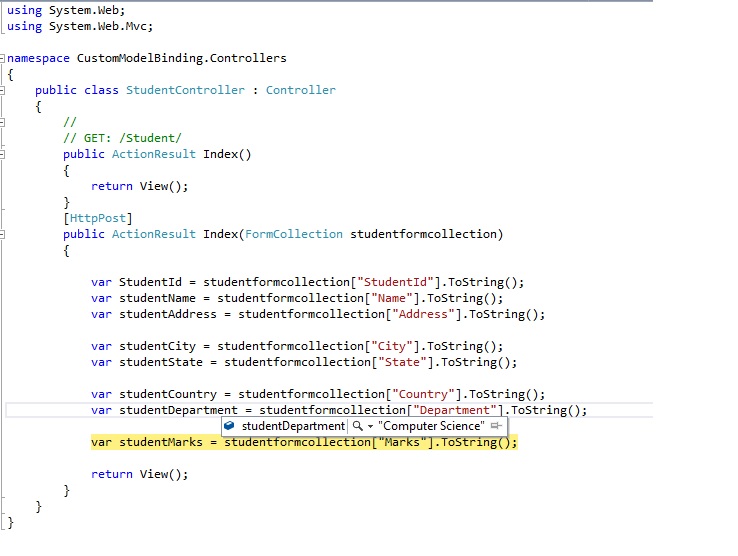Click the studentName variable declaration
The image size is (738, 556).
[157, 298]
